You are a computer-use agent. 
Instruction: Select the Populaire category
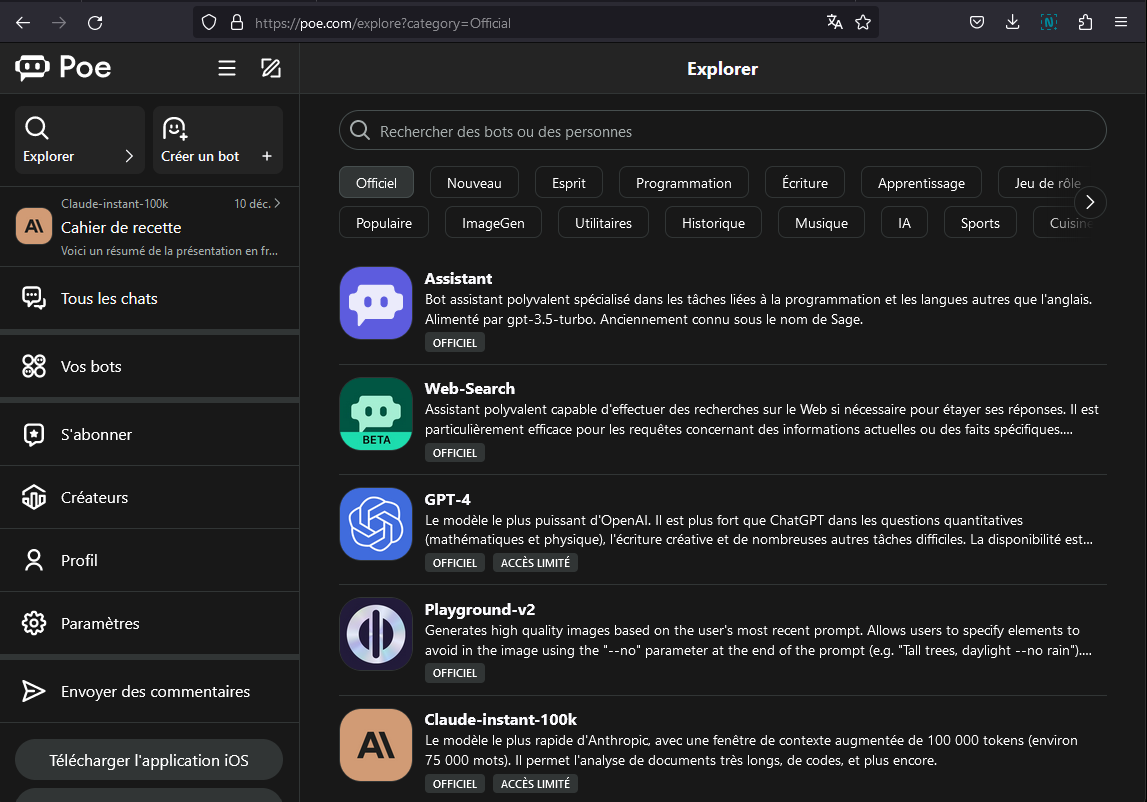coord(383,223)
